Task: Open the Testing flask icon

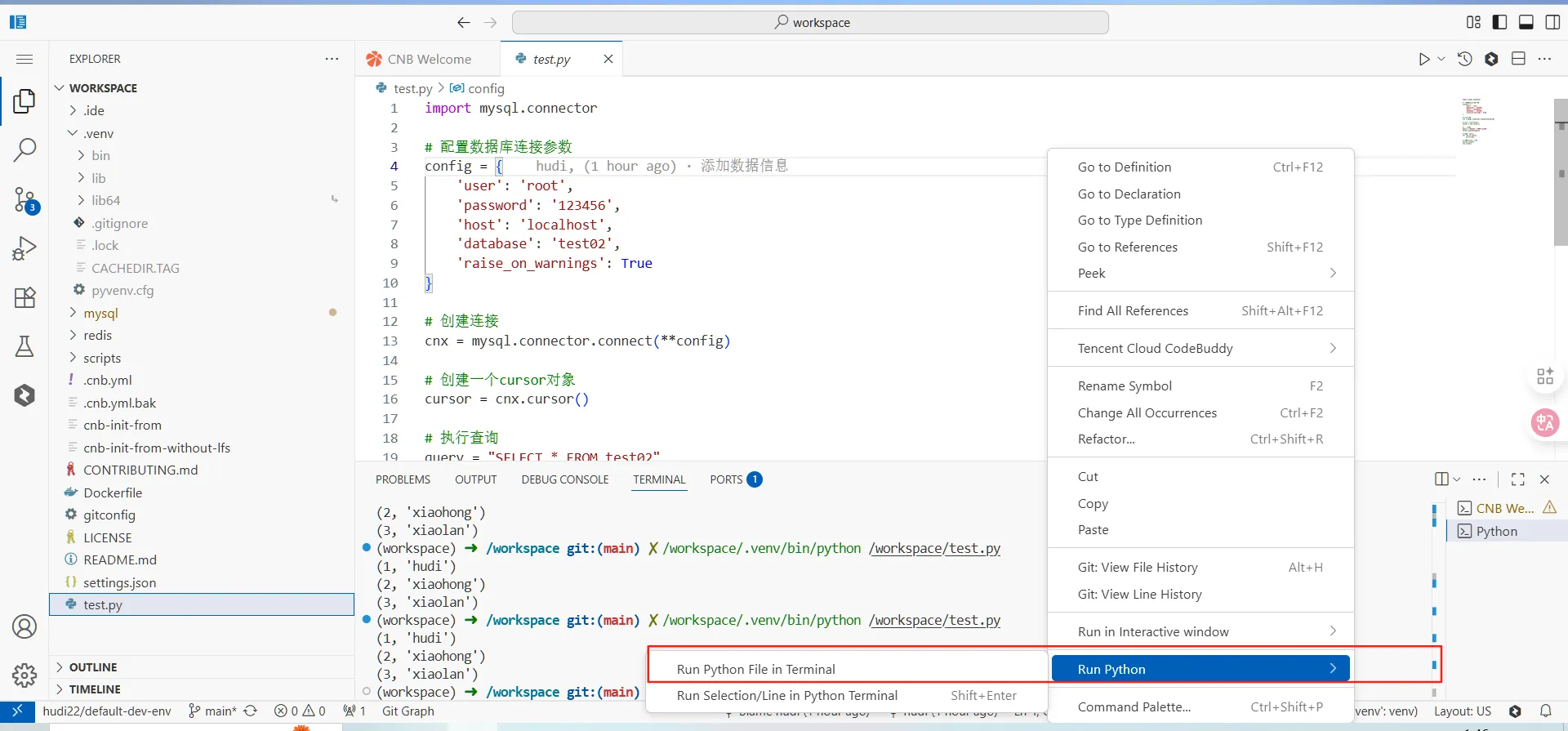Action: tap(24, 346)
